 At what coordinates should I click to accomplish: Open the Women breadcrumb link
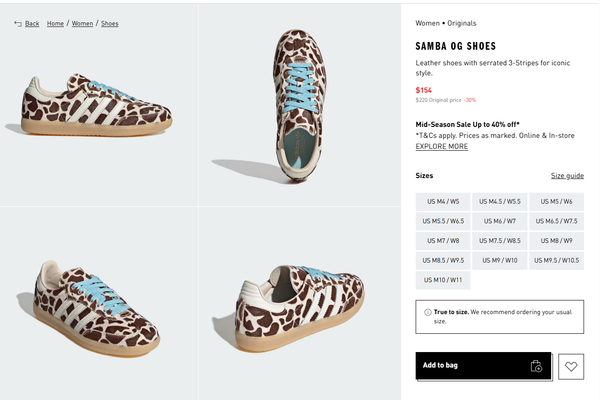coord(82,24)
